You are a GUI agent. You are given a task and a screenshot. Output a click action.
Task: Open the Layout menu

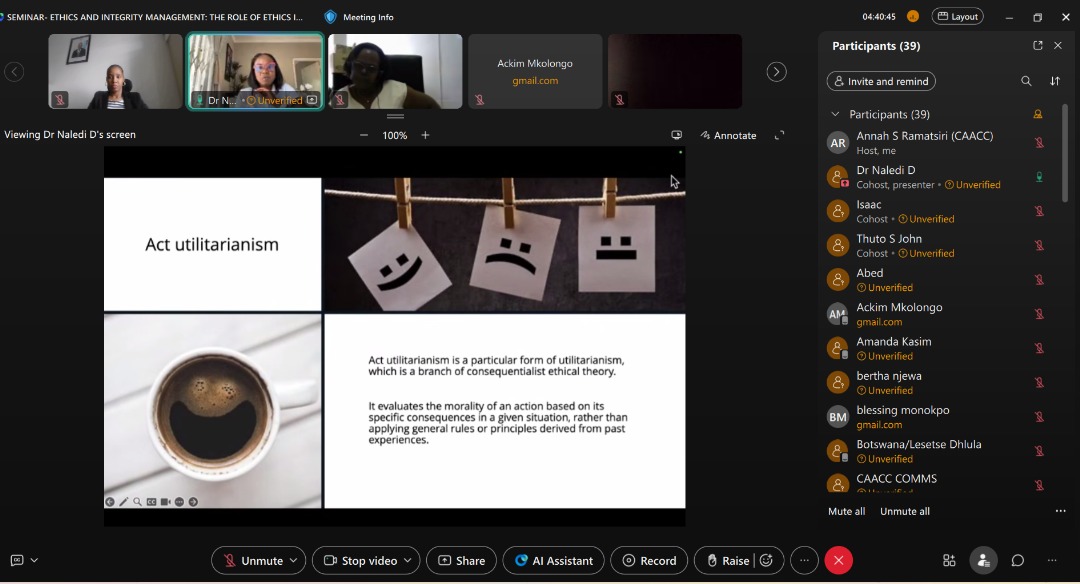(957, 17)
